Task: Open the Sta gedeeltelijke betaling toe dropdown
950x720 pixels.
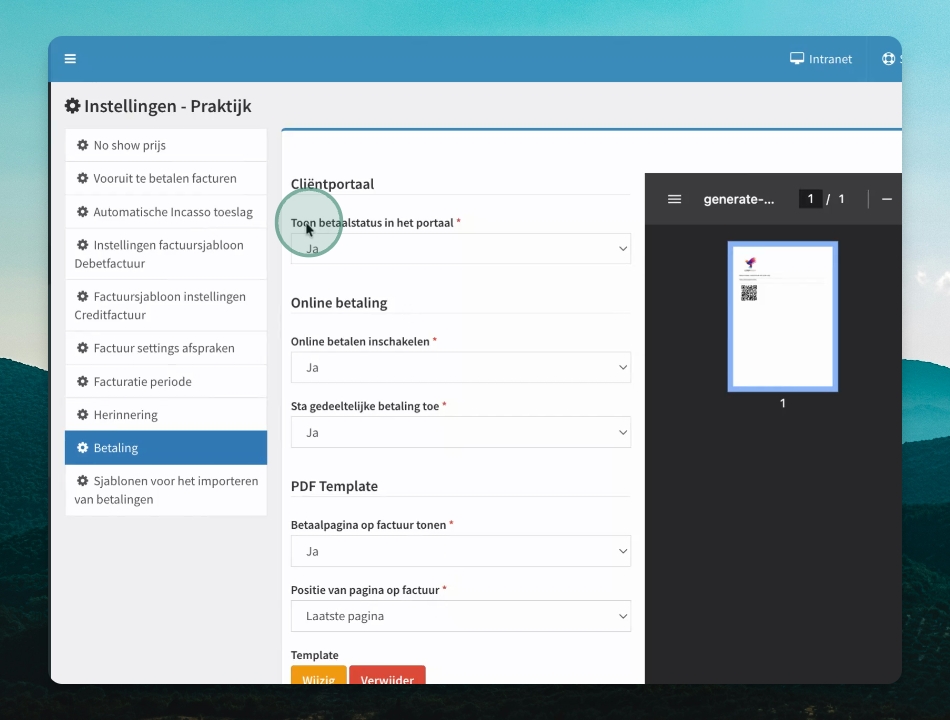Action: pos(460,432)
